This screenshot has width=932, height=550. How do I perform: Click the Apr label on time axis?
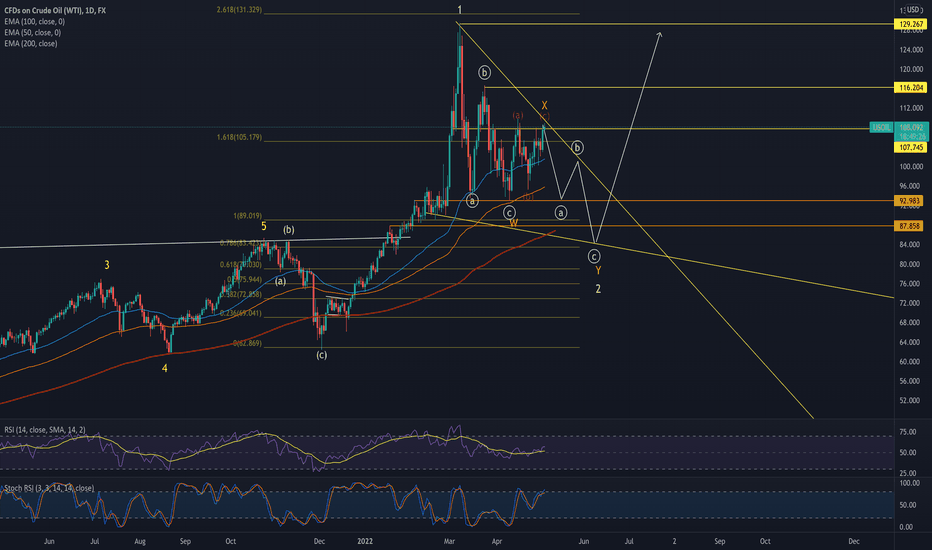pyautogui.click(x=497, y=541)
